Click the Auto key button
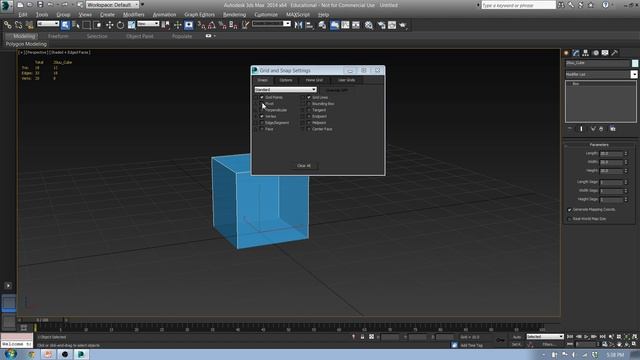The image size is (640, 360). click(x=517, y=337)
